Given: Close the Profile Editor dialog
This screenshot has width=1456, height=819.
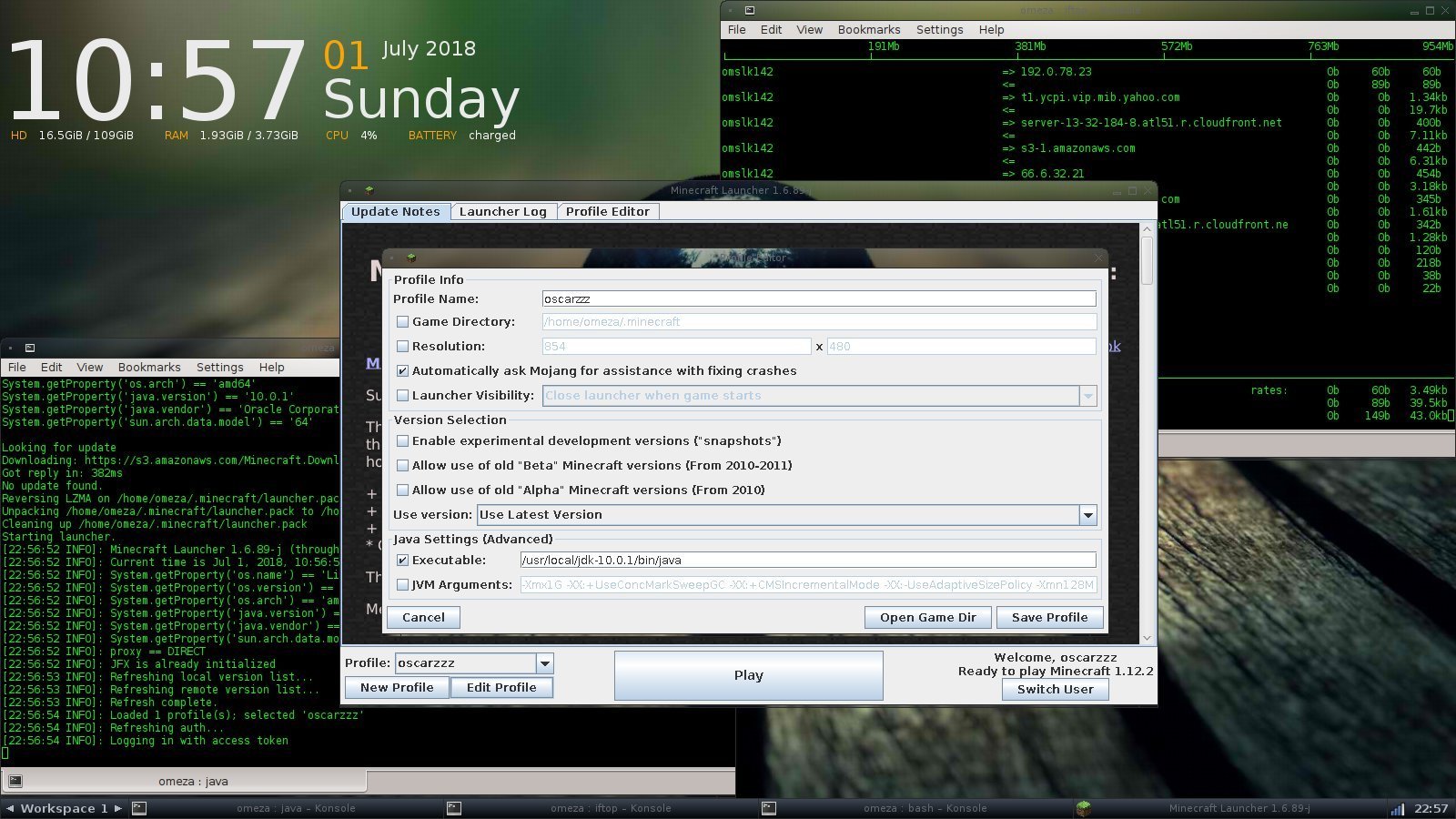Looking at the screenshot, I should [x=1097, y=258].
